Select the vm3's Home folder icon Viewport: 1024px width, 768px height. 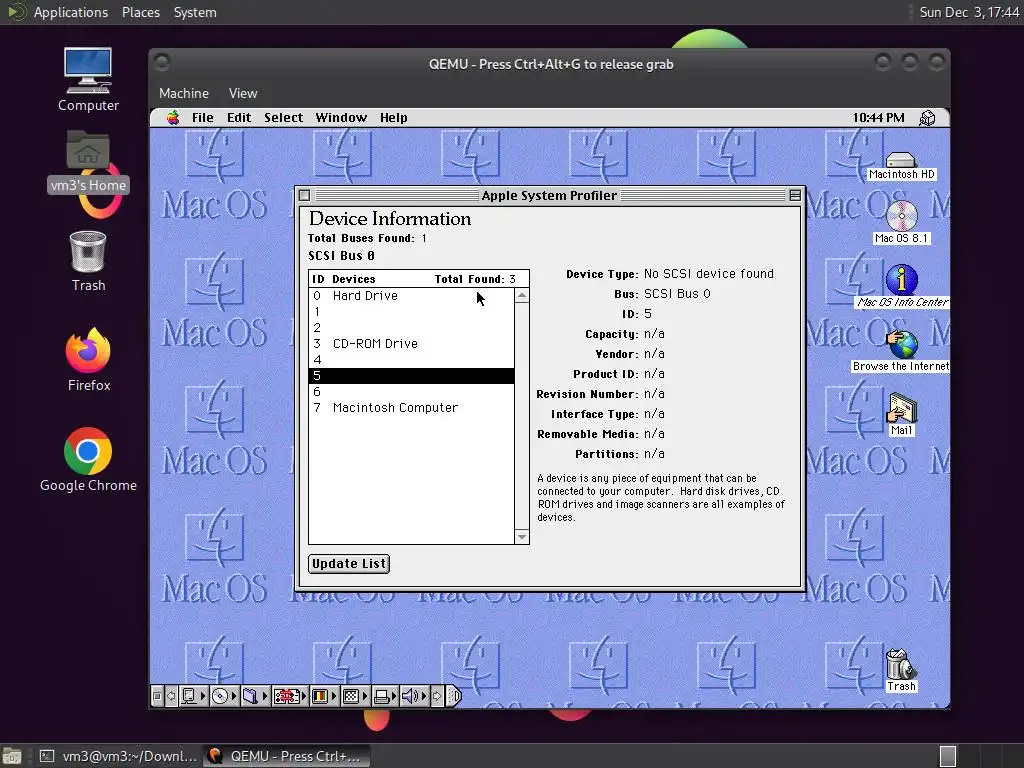pyautogui.click(x=88, y=161)
